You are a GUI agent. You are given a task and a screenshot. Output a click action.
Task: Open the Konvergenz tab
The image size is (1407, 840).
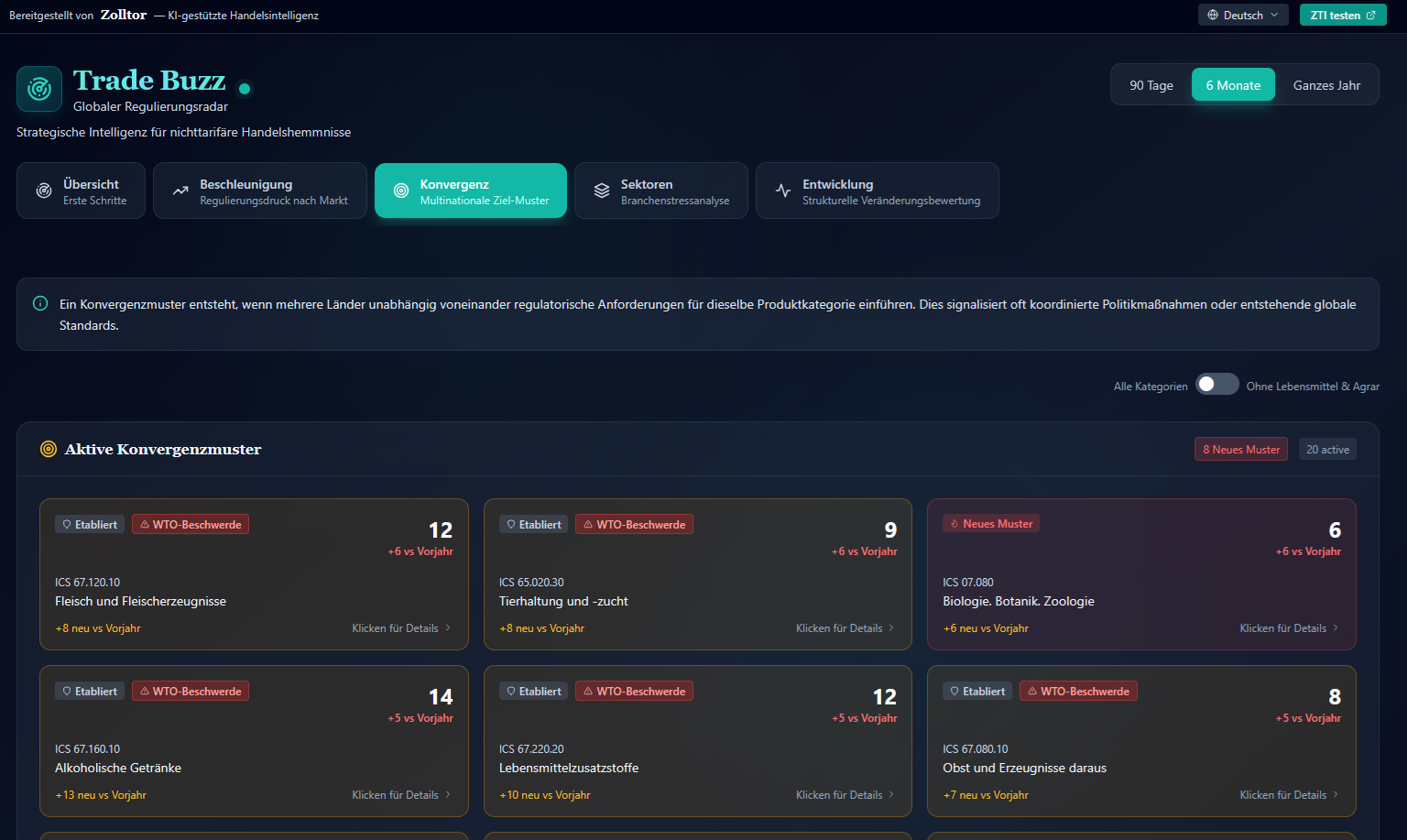tap(471, 191)
